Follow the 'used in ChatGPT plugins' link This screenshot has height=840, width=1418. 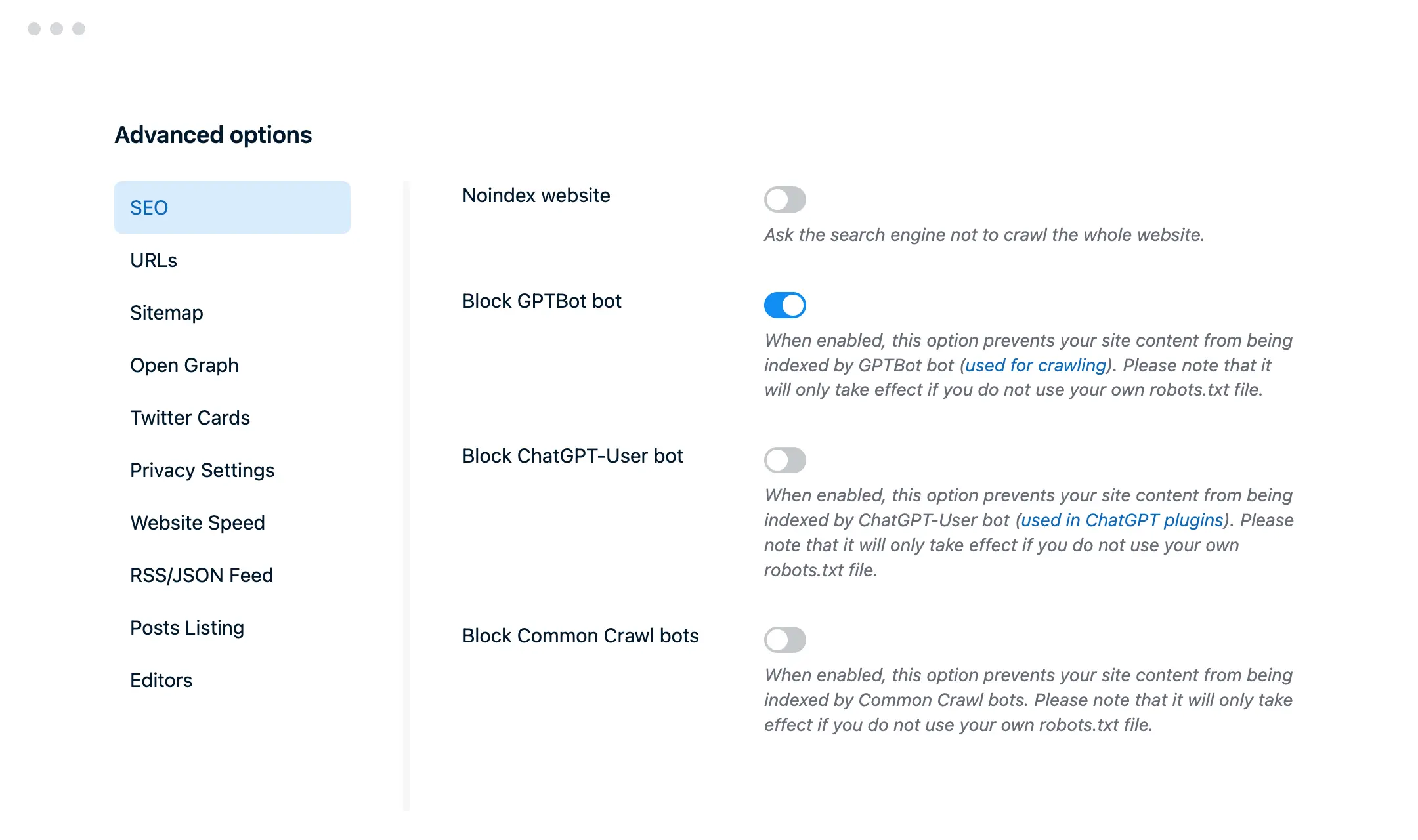[1123, 520]
